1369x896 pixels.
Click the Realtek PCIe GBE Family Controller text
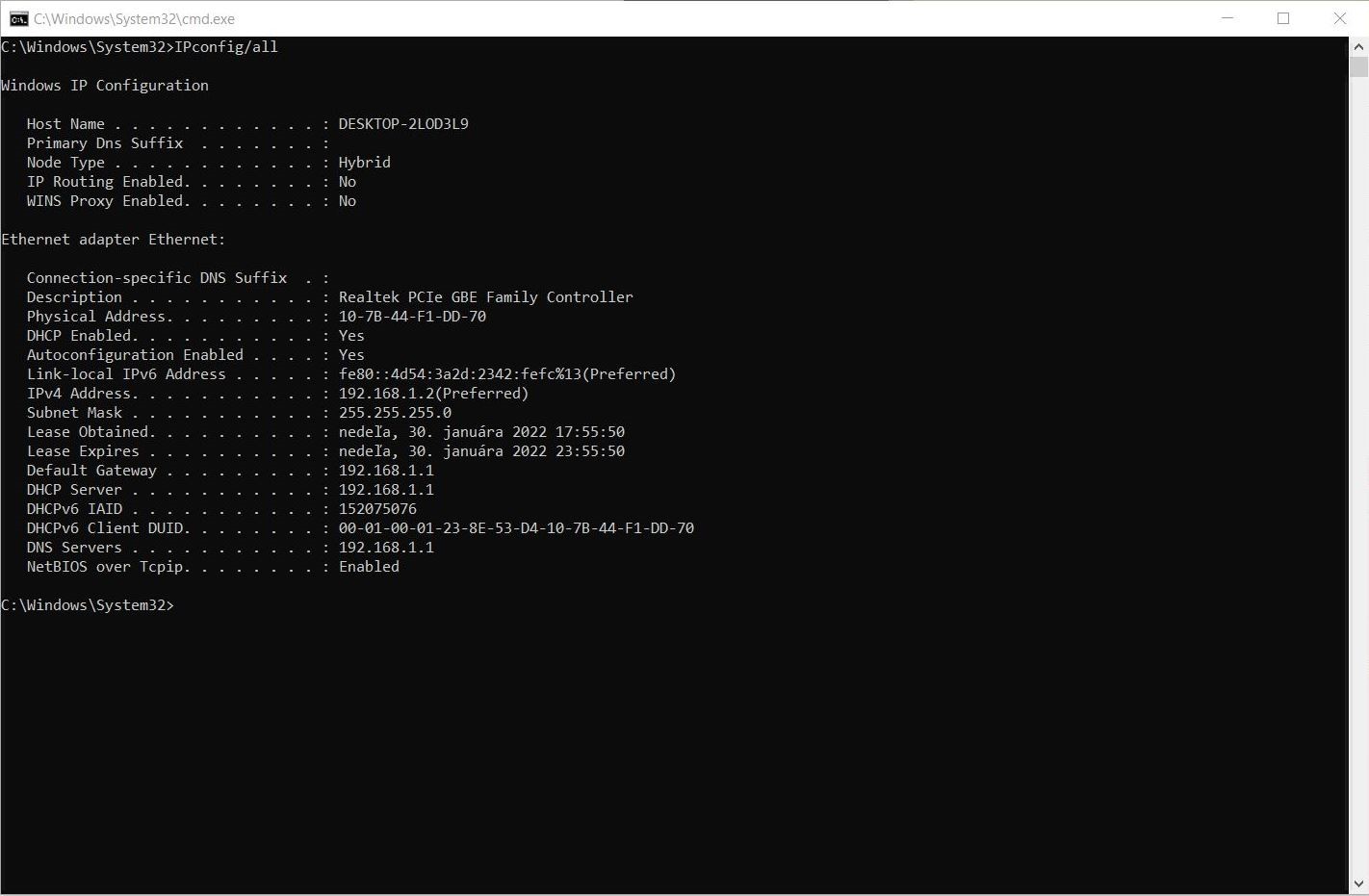pyautogui.click(x=485, y=297)
